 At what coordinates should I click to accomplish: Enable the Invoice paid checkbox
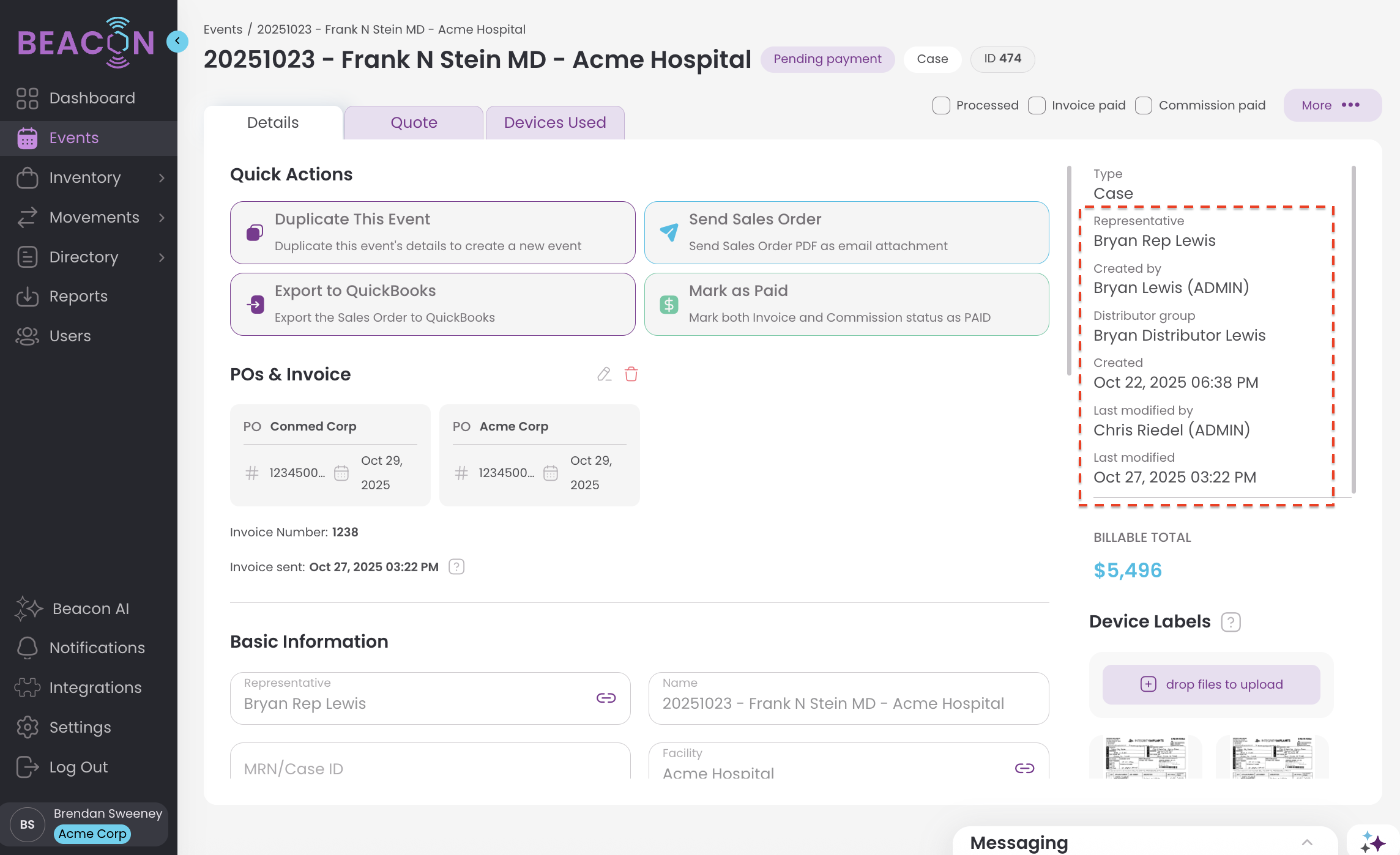click(1037, 105)
